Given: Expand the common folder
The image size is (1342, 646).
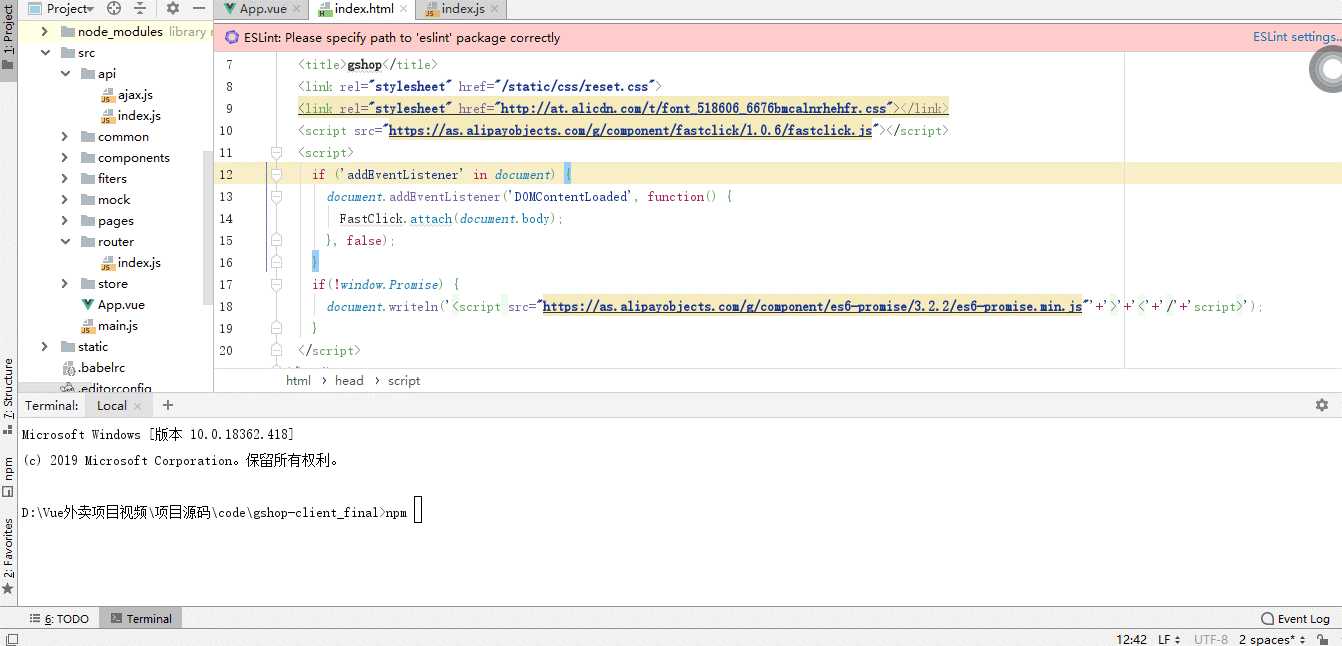Looking at the screenshot, I should (x=65, y=137).
